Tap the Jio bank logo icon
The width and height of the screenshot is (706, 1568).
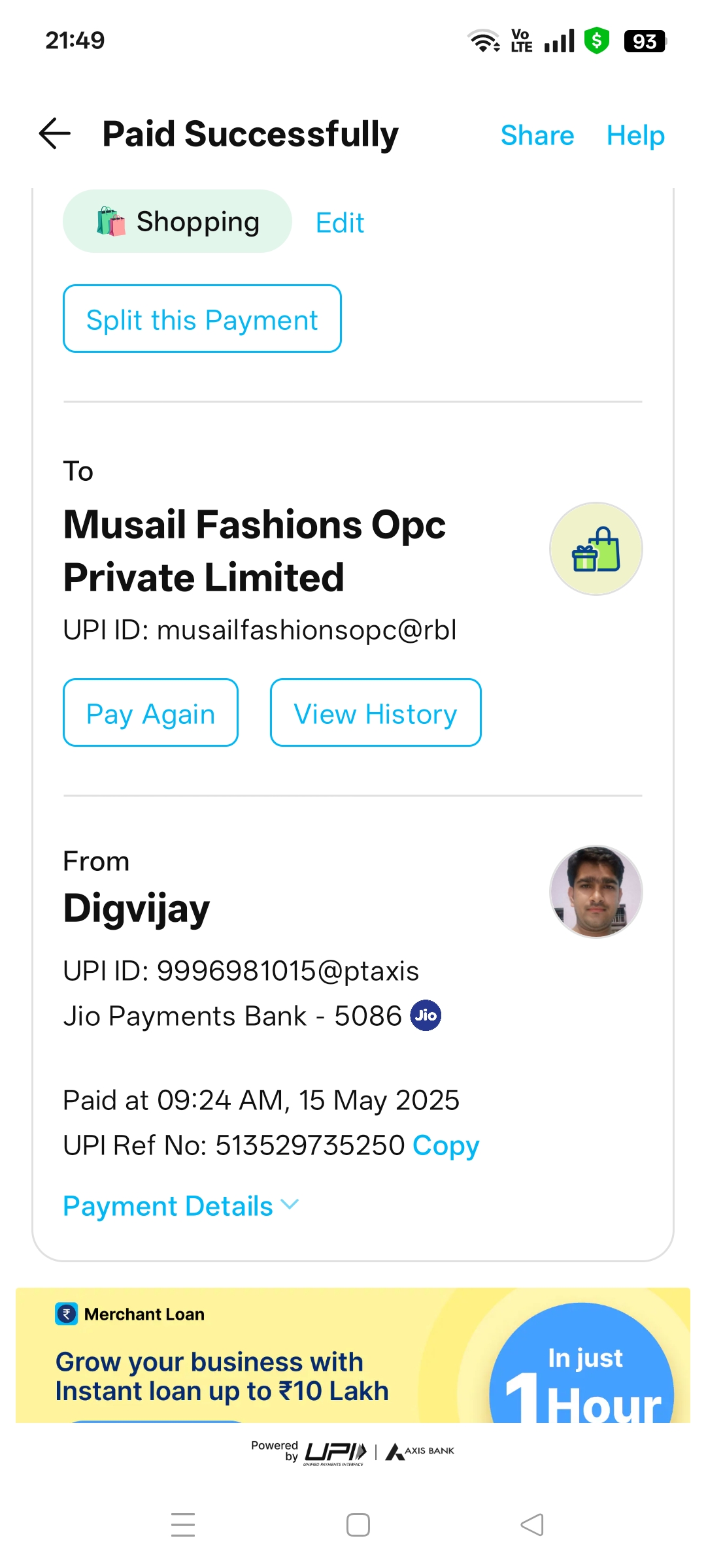click(426, 1015)
